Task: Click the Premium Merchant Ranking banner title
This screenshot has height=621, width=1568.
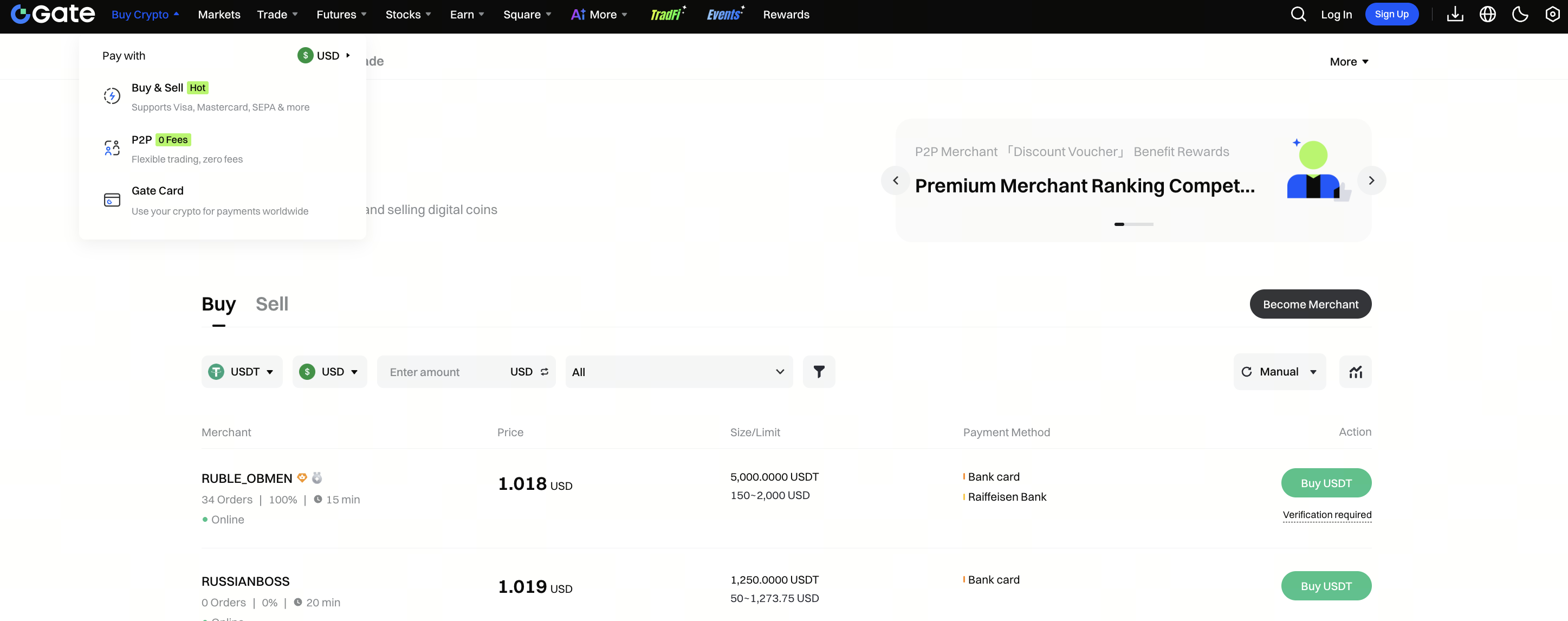Action: pos(1085,186)
